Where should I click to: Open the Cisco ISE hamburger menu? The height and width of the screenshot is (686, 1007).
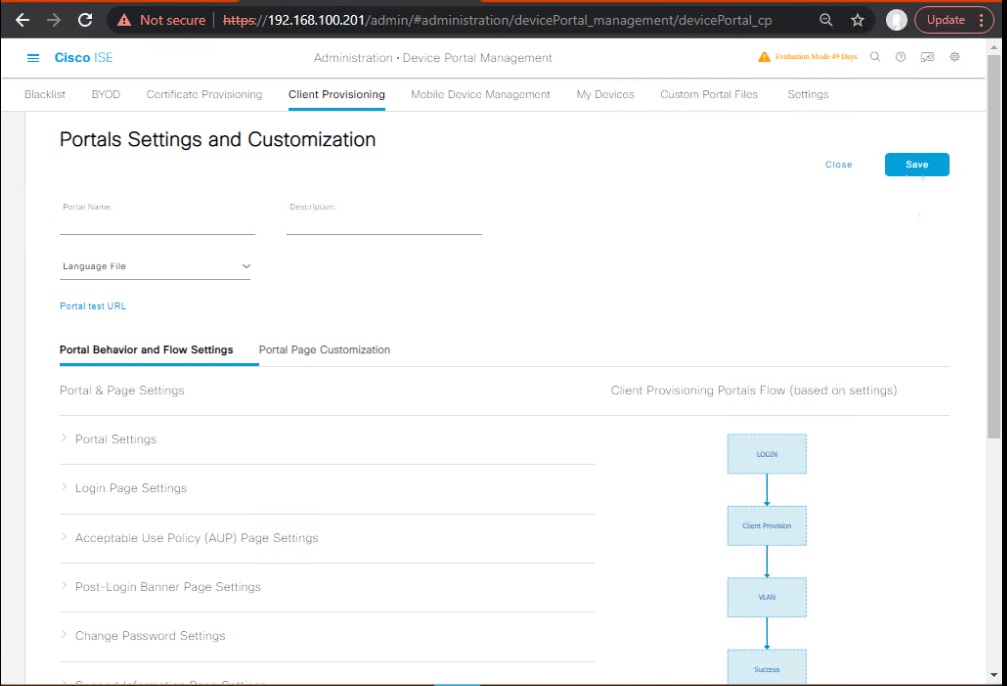tap(33, 58)
